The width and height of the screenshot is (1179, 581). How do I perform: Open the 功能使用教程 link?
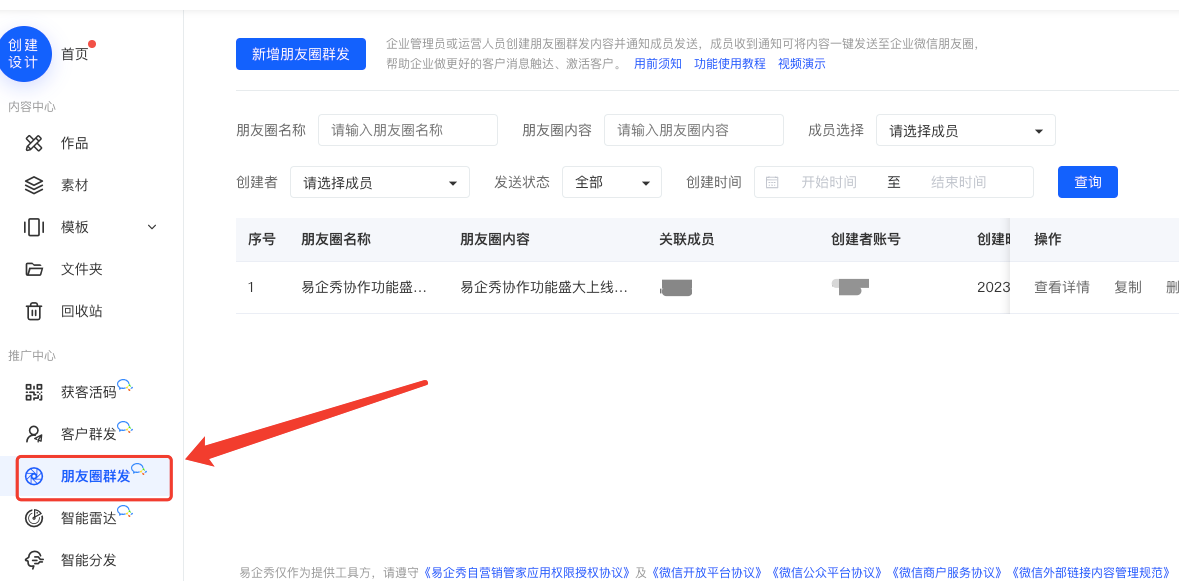click(x=729, y=64)
